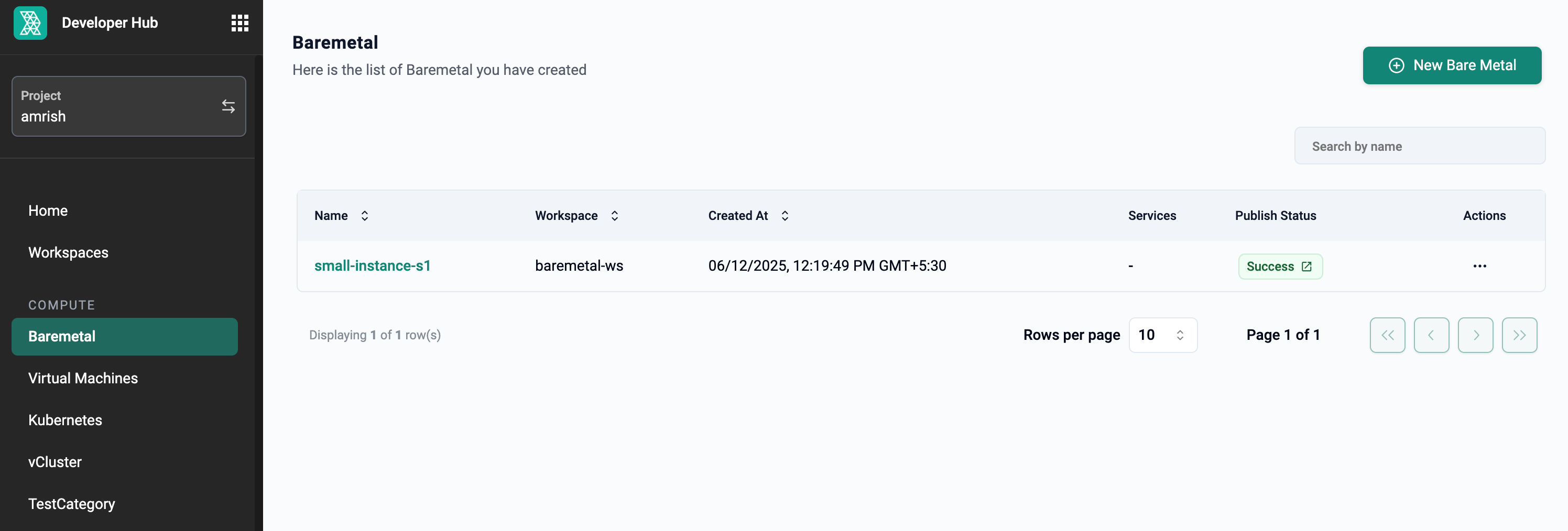Click the project switch arrows icon
The image size is (1568, 531).
pos(228,106)
